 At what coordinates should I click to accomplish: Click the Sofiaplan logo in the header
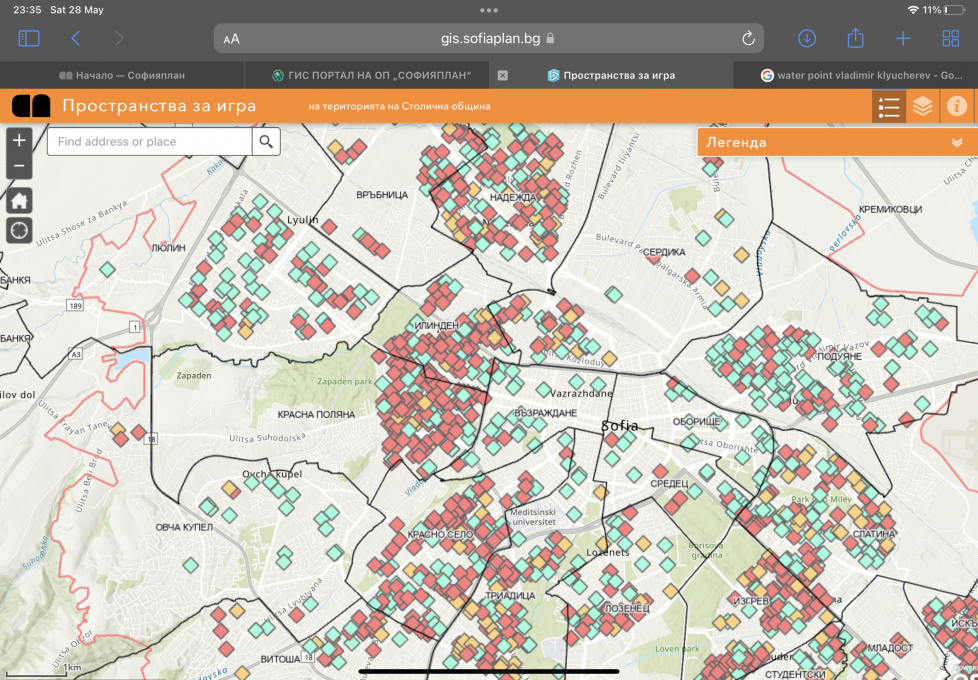click(31, 106)
